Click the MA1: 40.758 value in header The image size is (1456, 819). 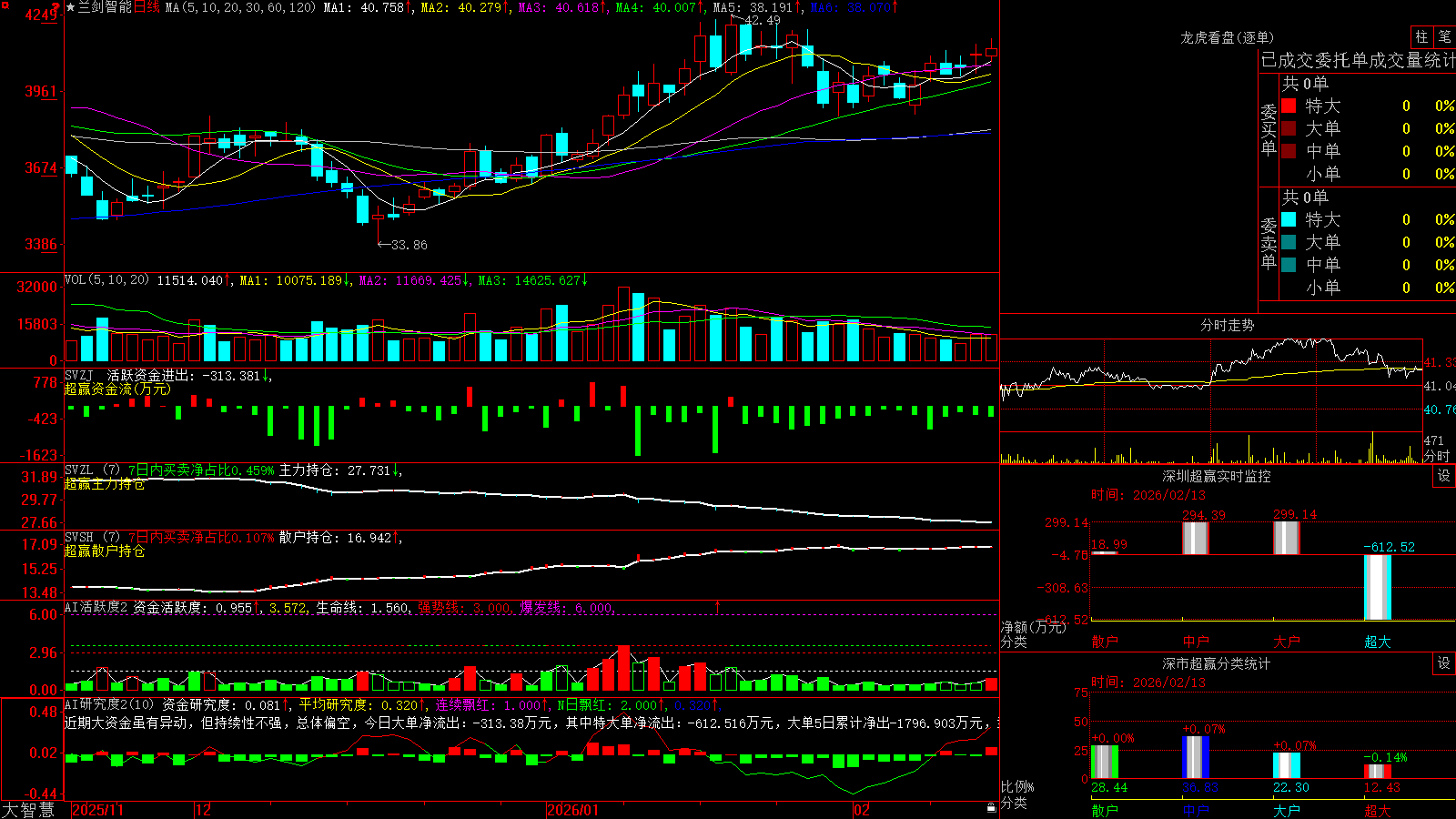click(364, 7)
